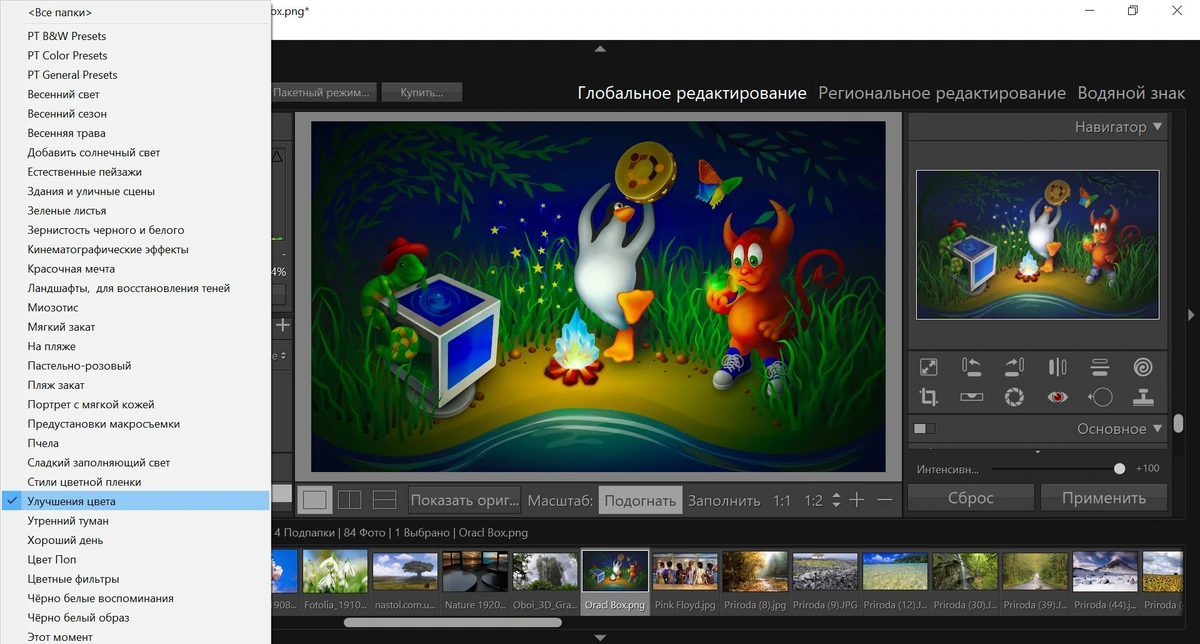Open the spiral distortion tool
Image resolution: width=1200 pixels, height=644 pixels.
[1143, 367]
